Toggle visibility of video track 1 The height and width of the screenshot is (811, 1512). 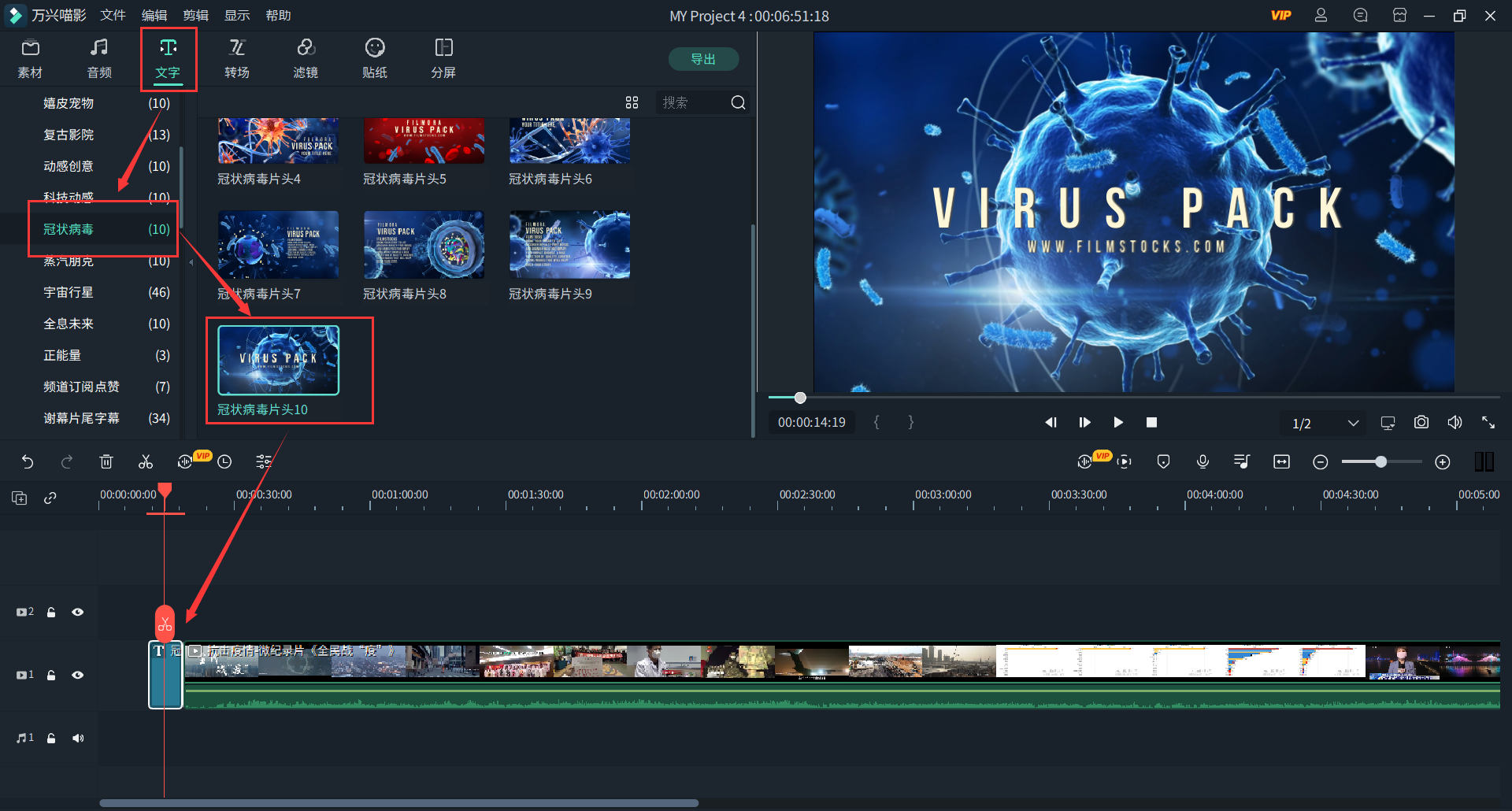77,675
